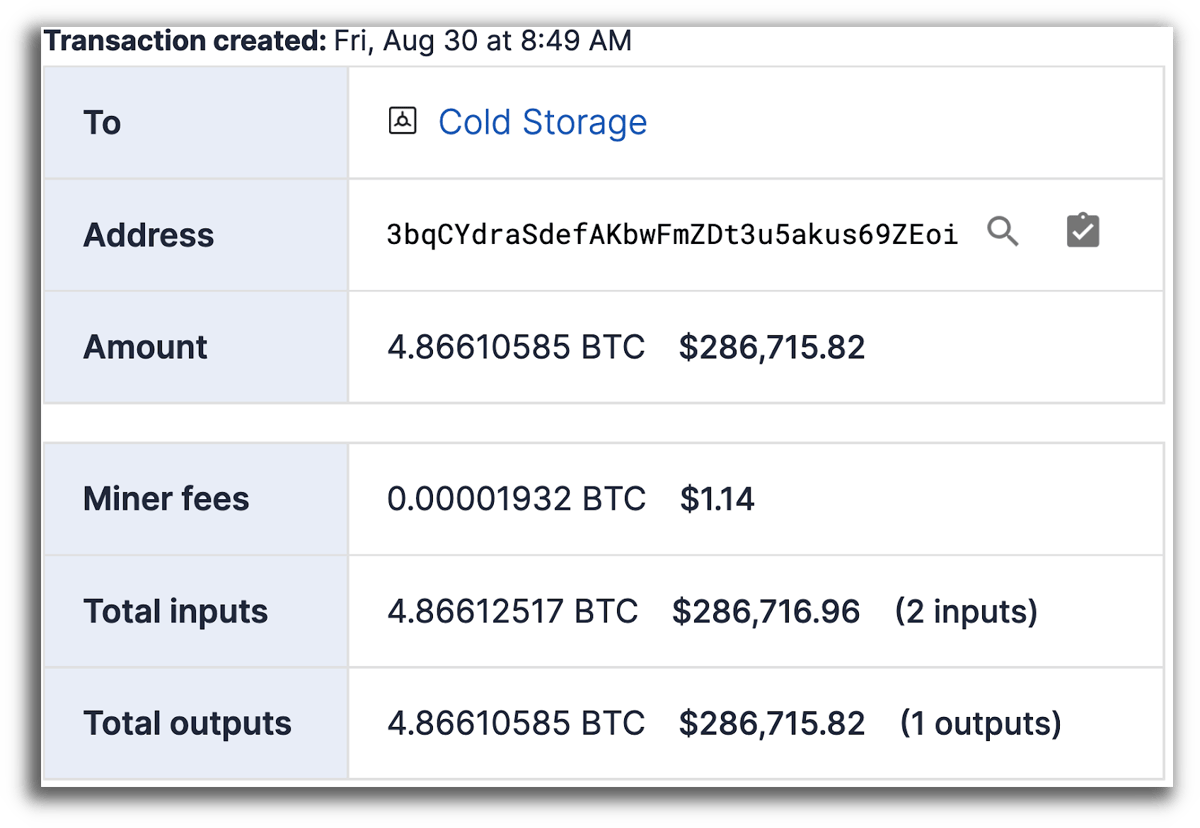This screenshot has width=1200, height=828.
Task: Click the dollar value in Total outputs row
Action: [x=772, y=723]
